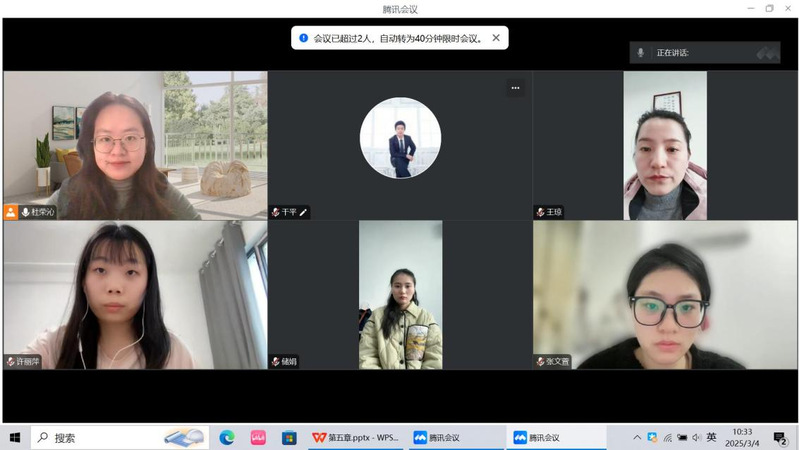Viewport: 799px width, 450px height.
Task: Click the taskbar 搜索 search box
Action: [100, 437]
